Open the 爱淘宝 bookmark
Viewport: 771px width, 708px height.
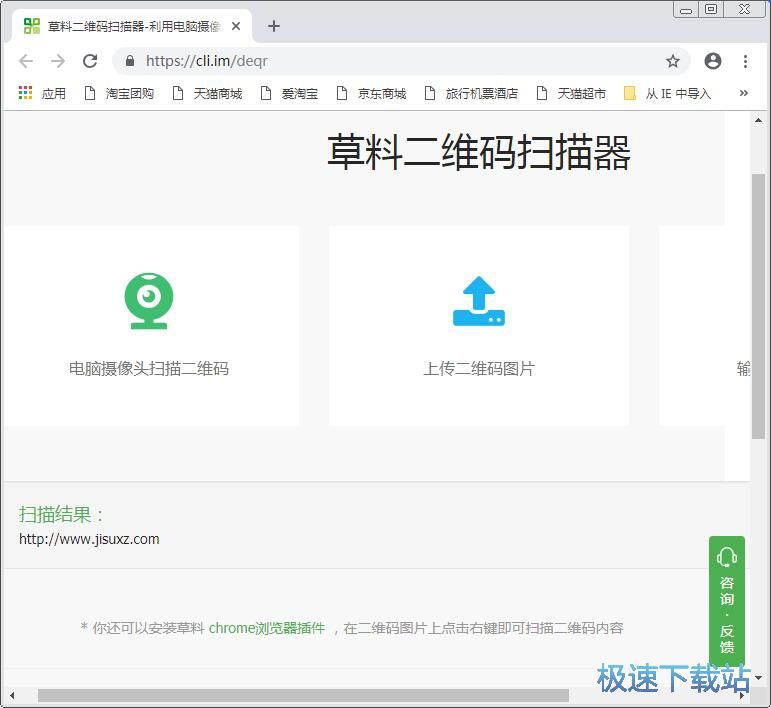coord(290,93)
